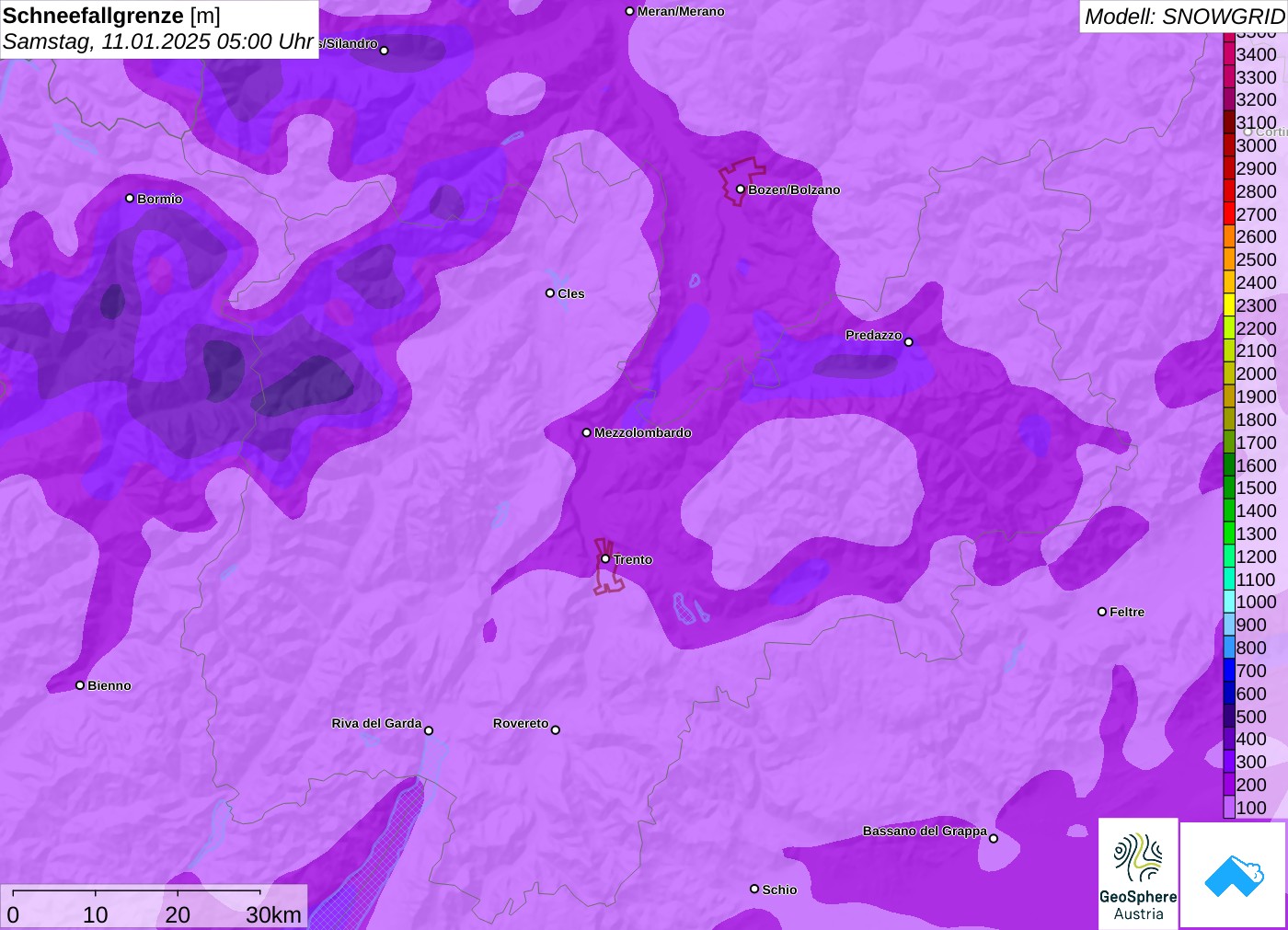
Task: Click the Bormio map marker
Action: tap(130, 199)
